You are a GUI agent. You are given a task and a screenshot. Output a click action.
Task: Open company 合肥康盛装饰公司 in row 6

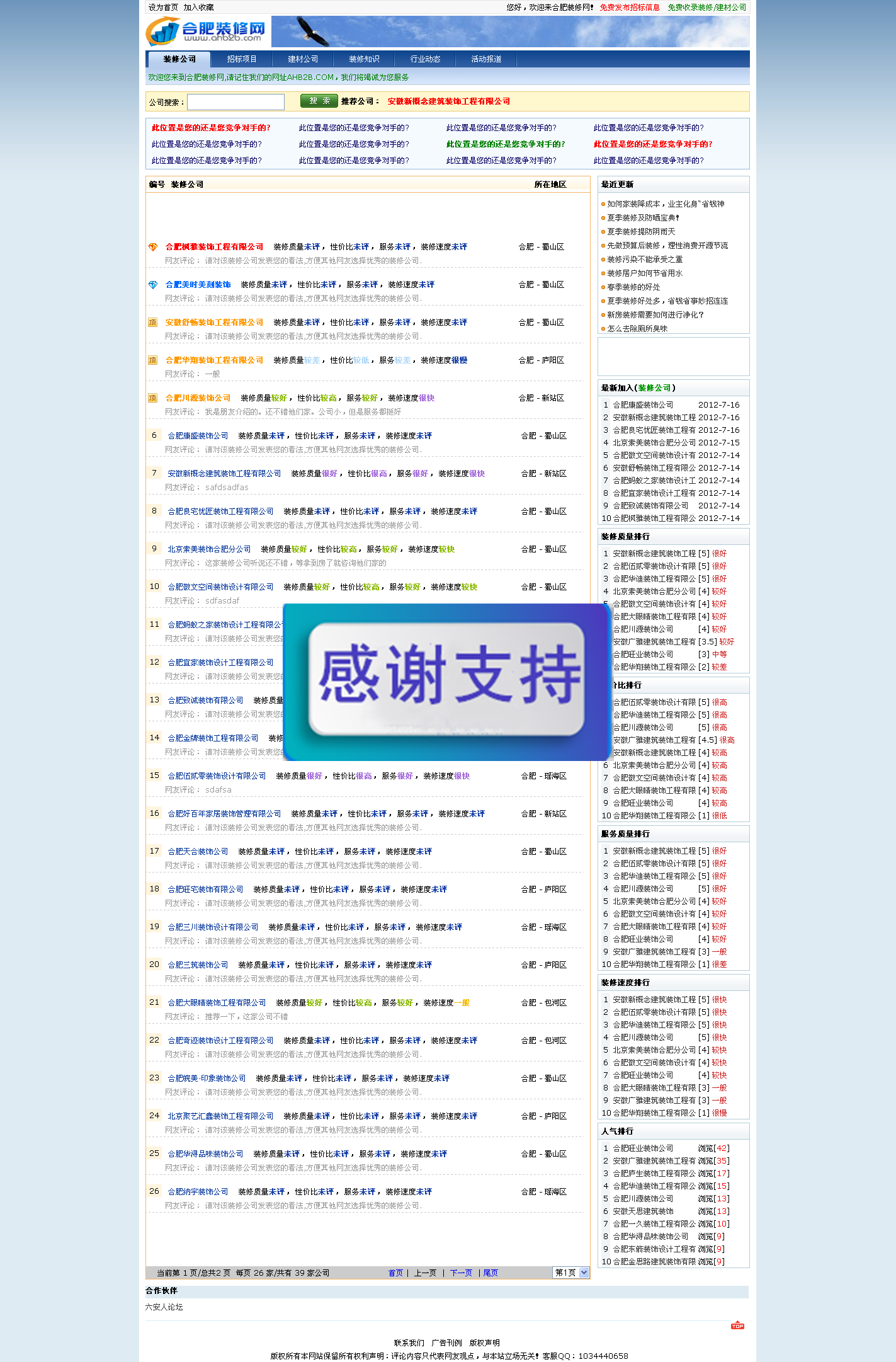tap(198, 436)
